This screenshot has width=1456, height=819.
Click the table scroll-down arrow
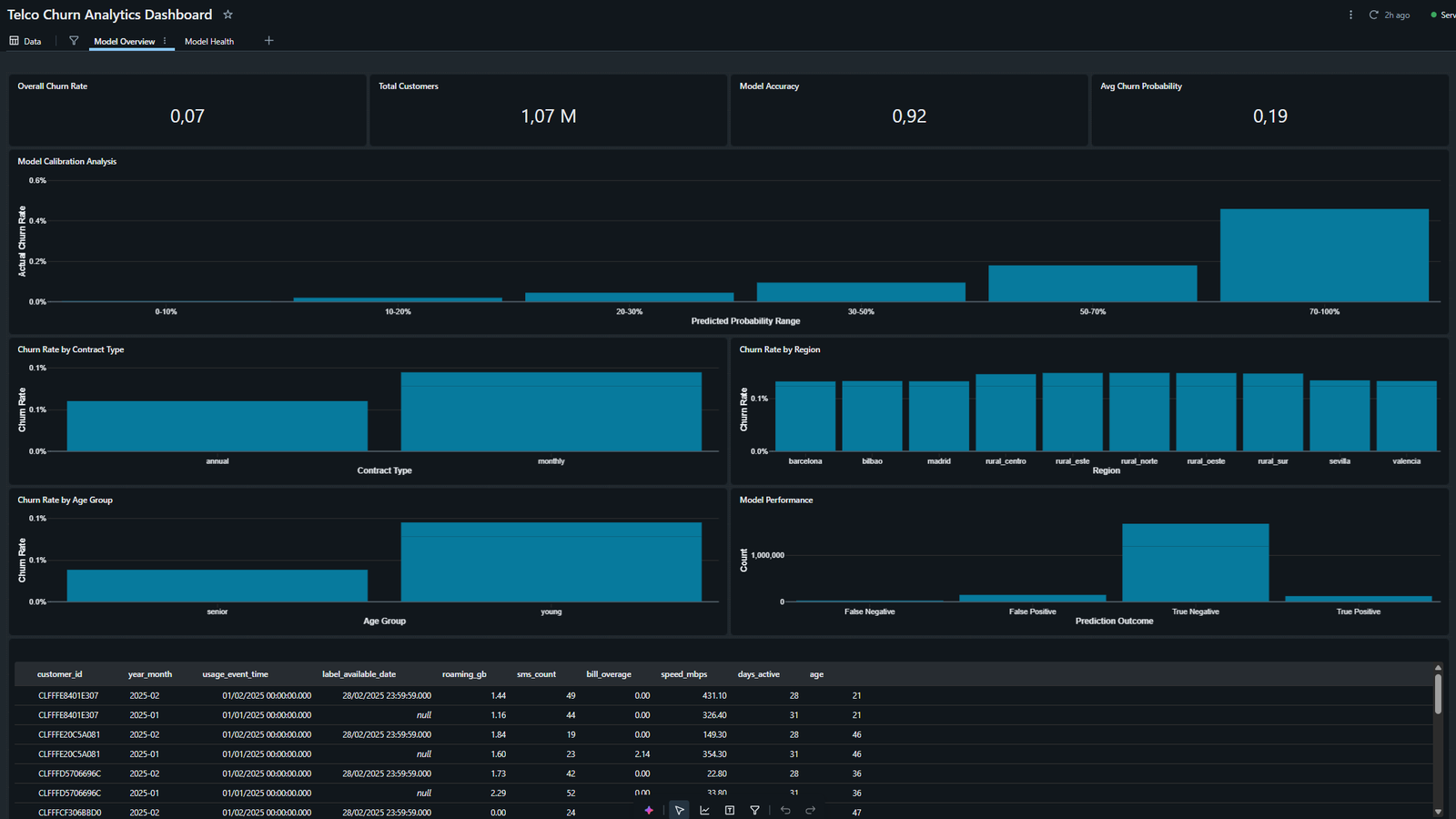(x=1438, y=812)
